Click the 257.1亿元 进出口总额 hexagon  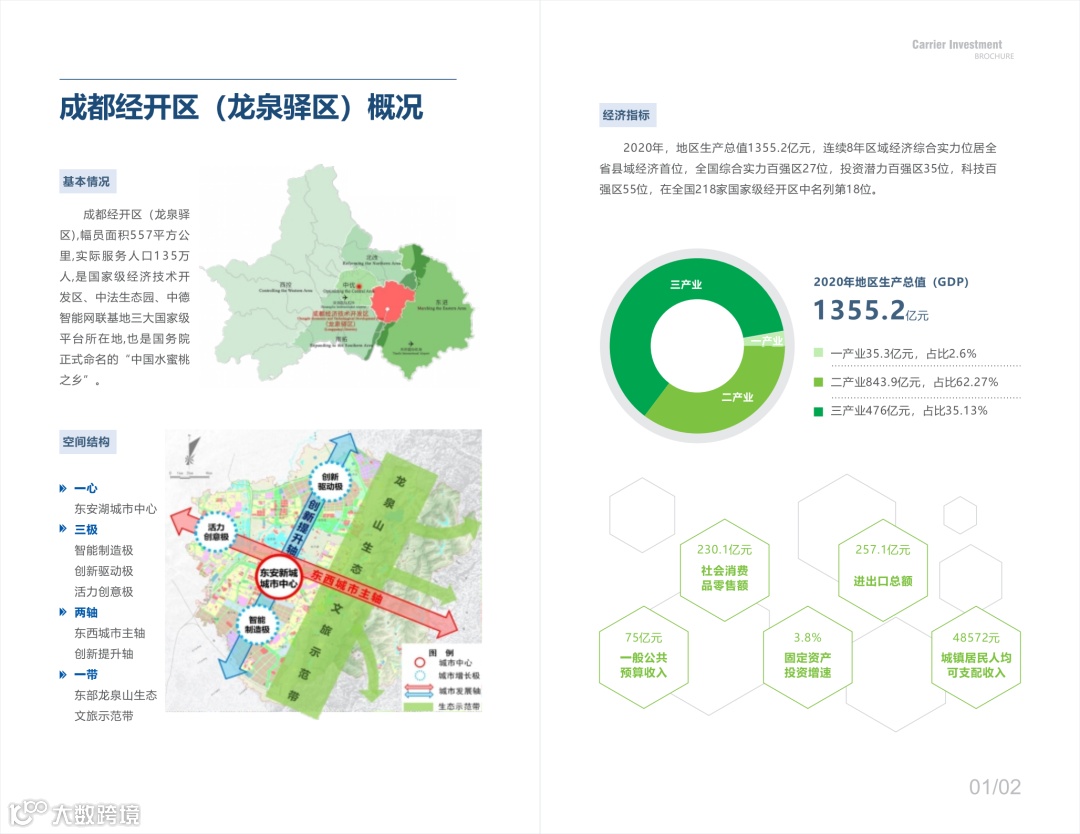coord(882,570)
